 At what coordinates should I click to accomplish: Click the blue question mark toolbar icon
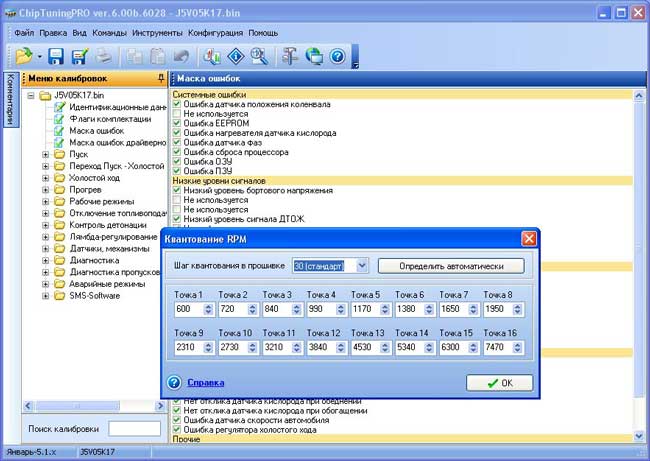[337, 57]
